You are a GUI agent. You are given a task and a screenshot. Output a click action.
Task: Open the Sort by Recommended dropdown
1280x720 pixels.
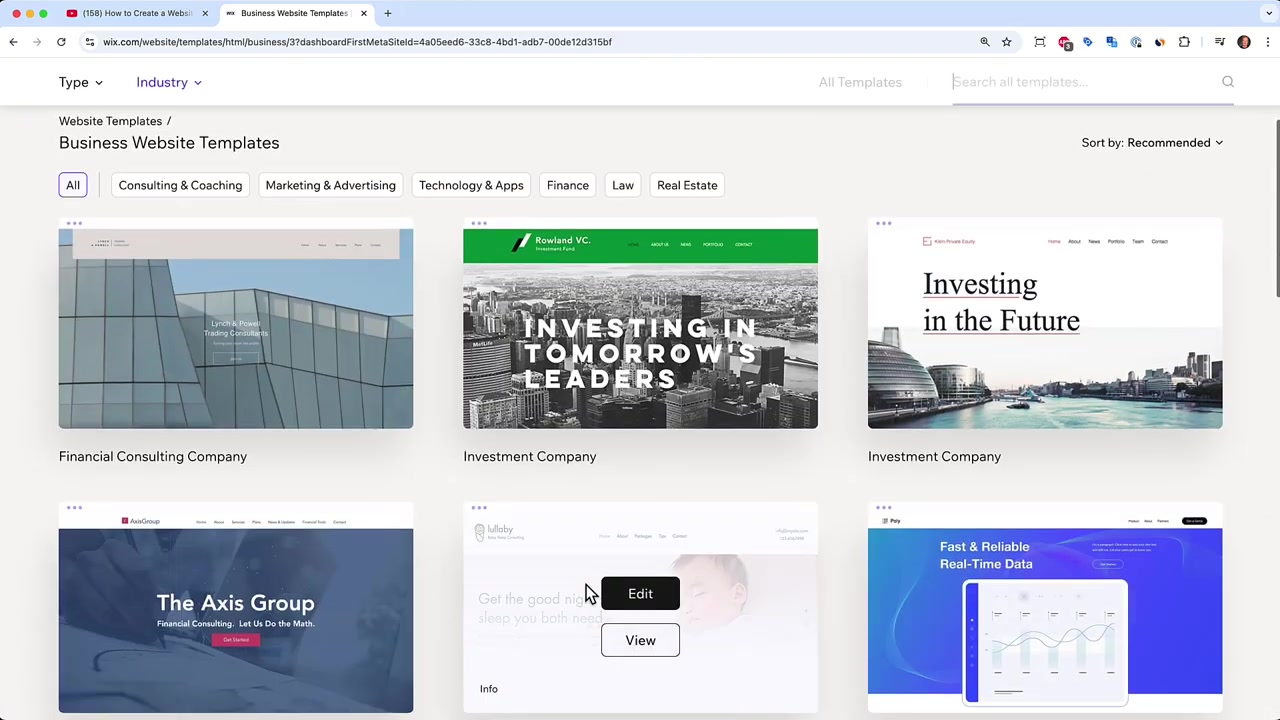point(1152,143)
